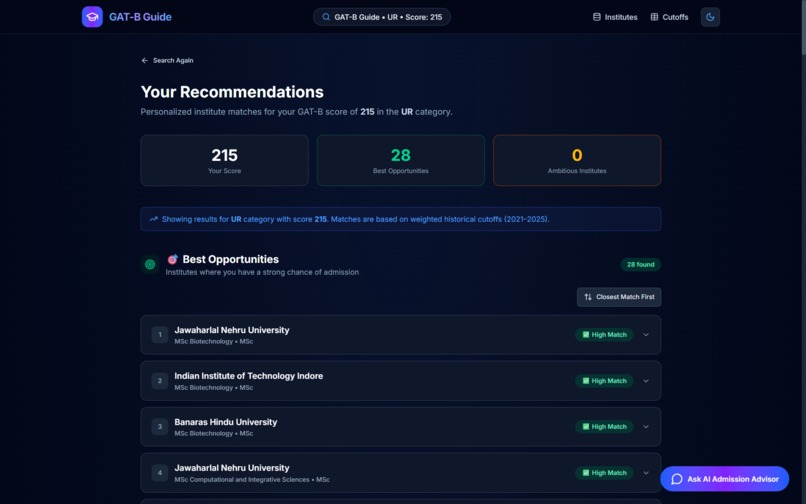Go back via Search Again link
The height and width of the screenshot is (504, 806).
(x=168, y=60)
